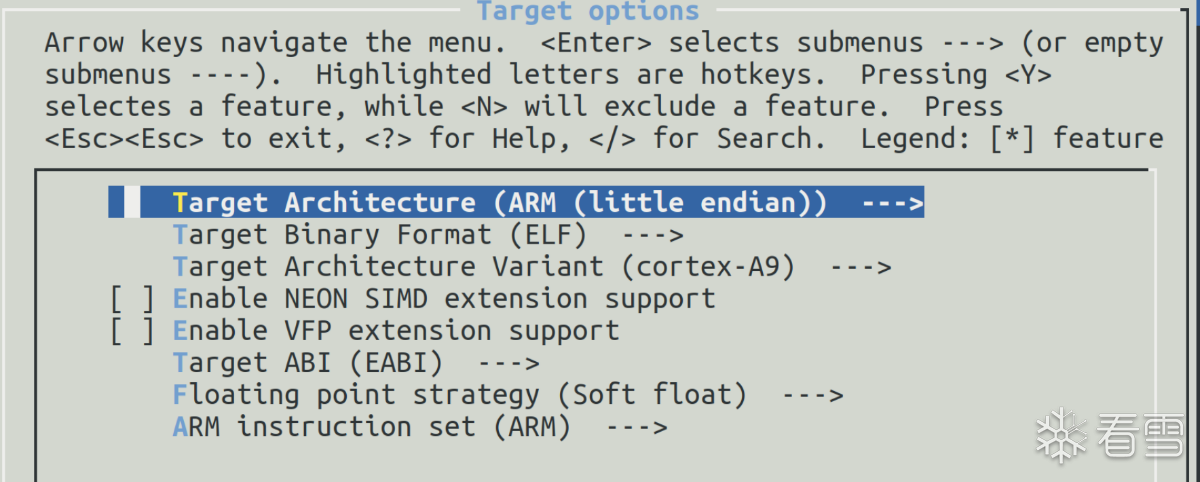
Task: Expand the arrow after ARM instruction set
Action: point(636,427)
